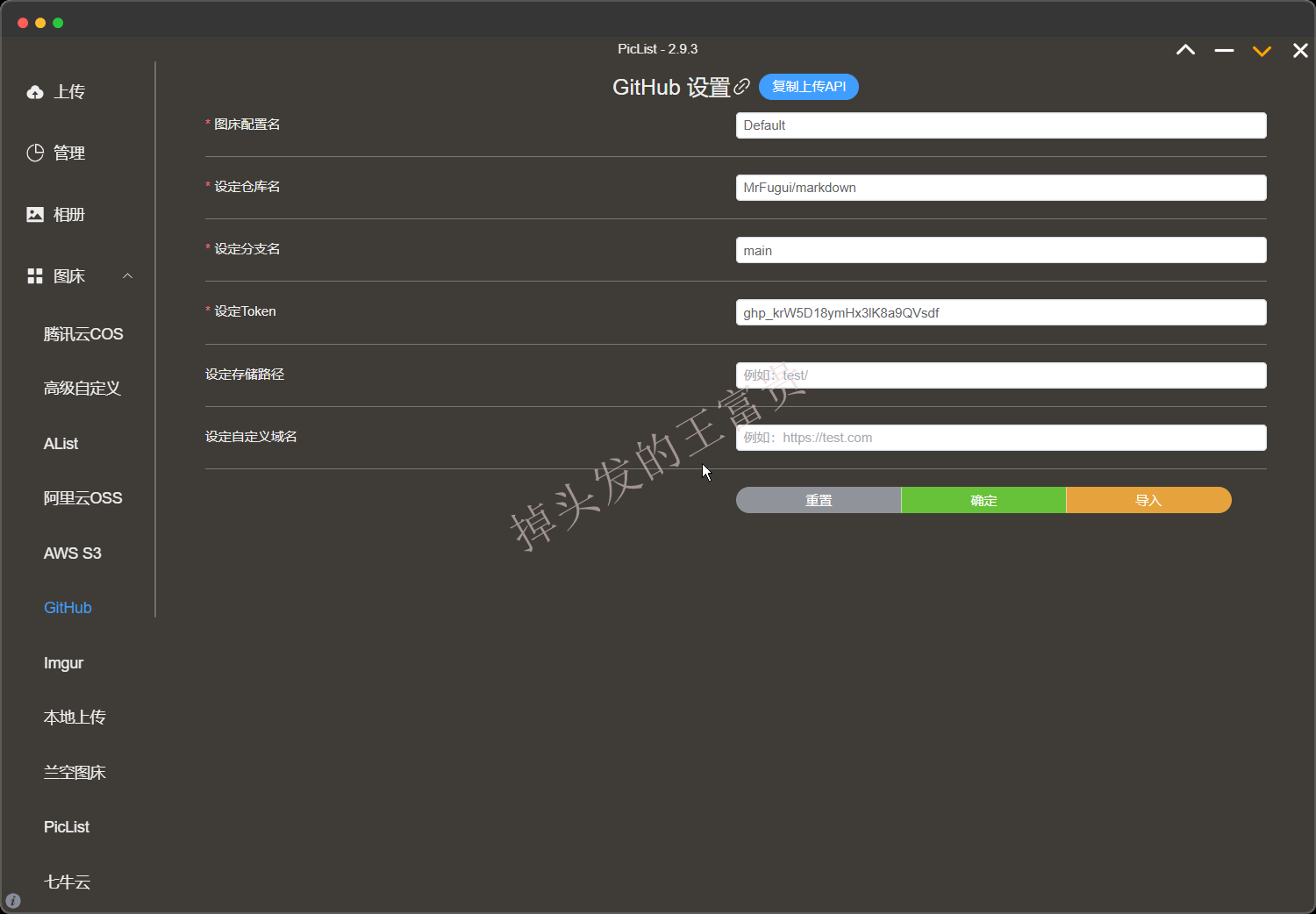Click the 设定分支名 label

247,249
